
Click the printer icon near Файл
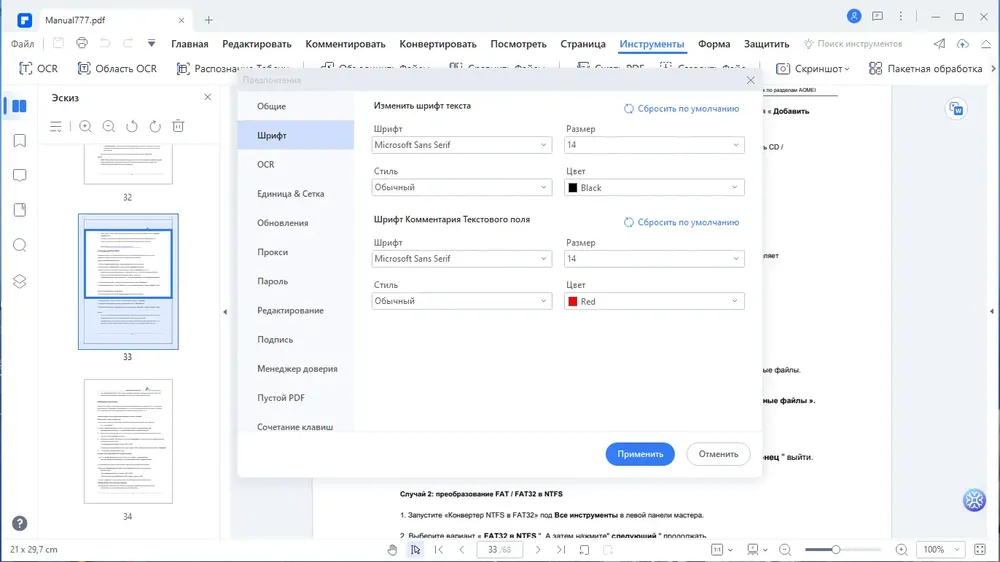[x=82, y=43]
